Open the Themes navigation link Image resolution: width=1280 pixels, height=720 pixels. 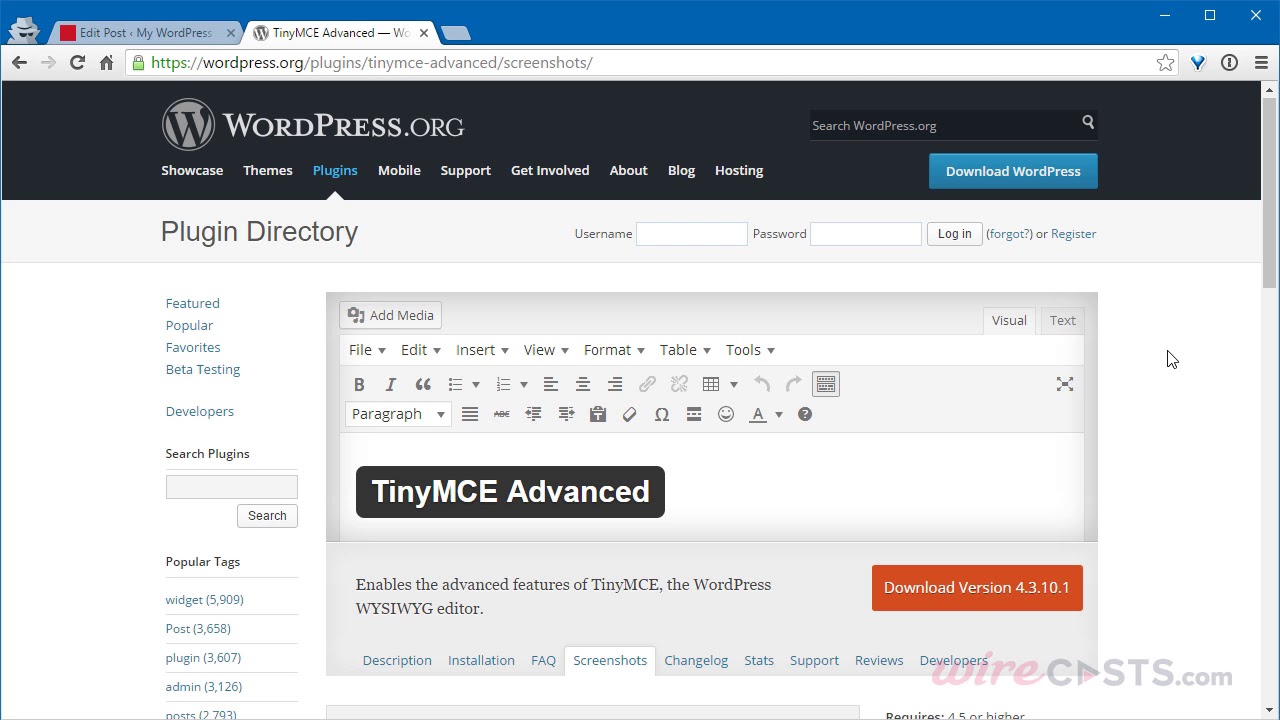click(x=268, y=170)
